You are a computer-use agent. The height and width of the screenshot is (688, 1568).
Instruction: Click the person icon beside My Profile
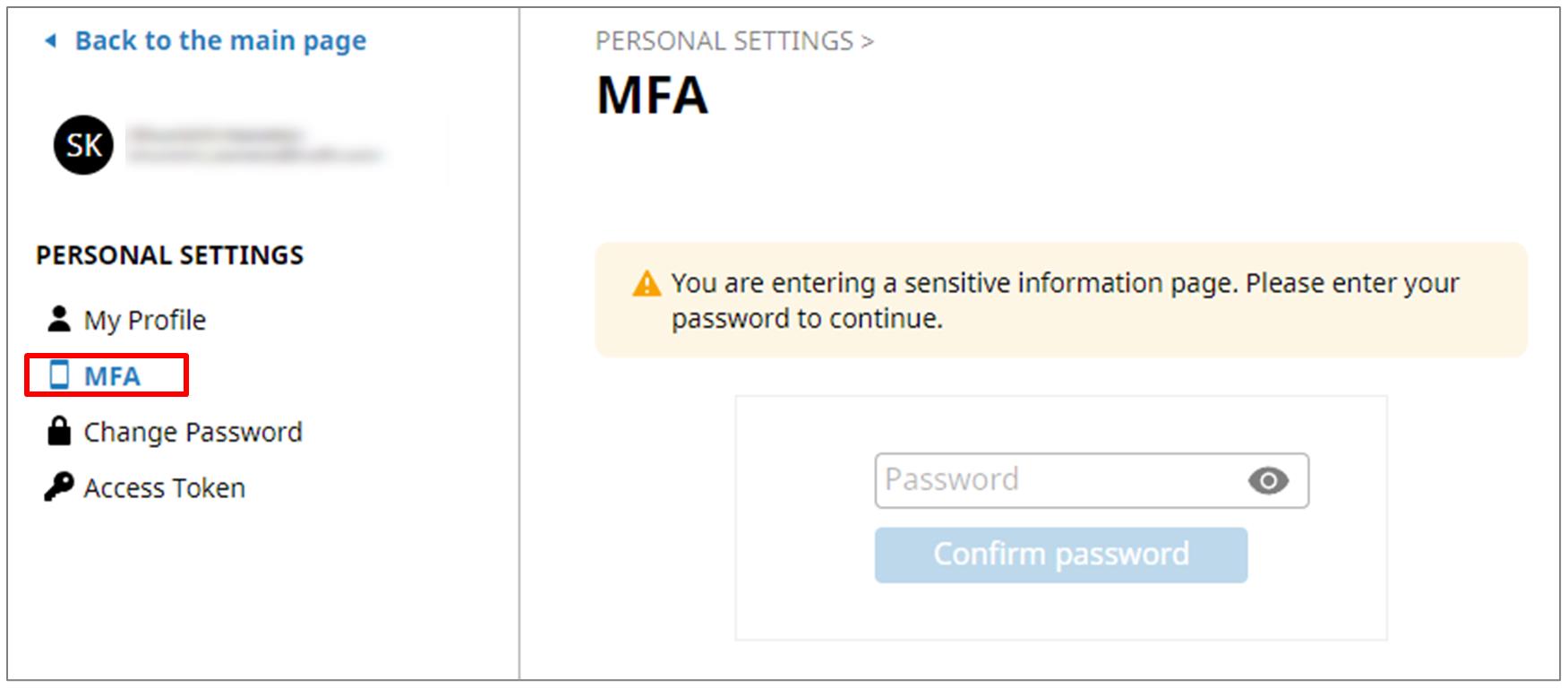pos(59,319)
